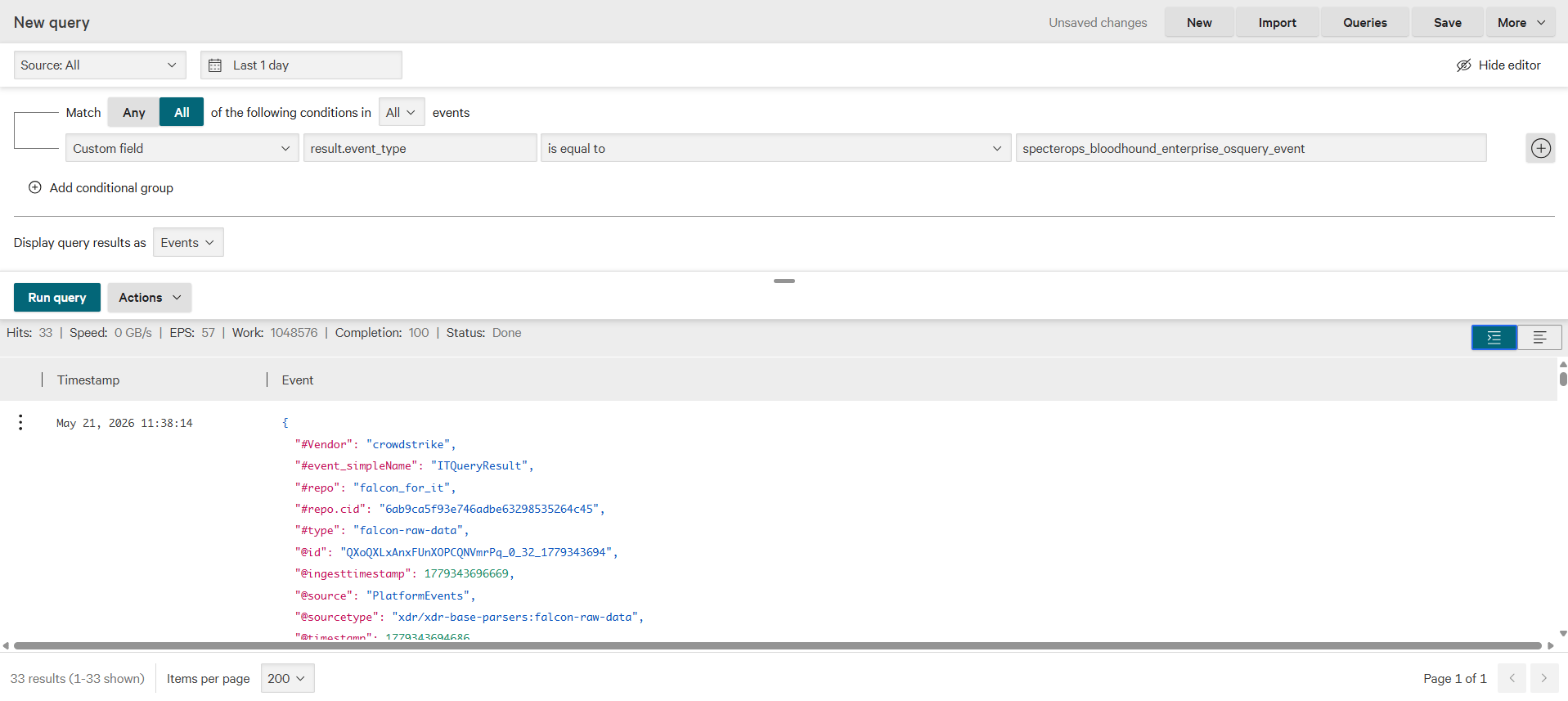Screen dimensions: 1568x701
Task: Click the Event column header
Action: 298,380
